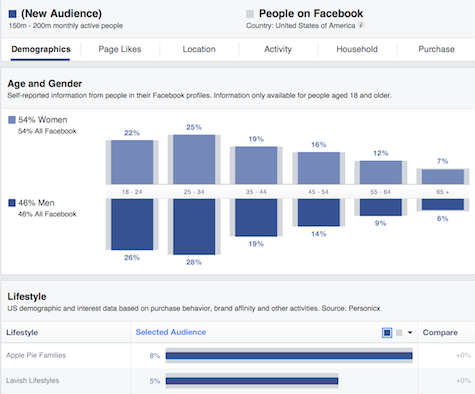The height and width of the screenshot is (394, 475).
Task: Sort by the Compare column header
Action: [x=440, y=332]
